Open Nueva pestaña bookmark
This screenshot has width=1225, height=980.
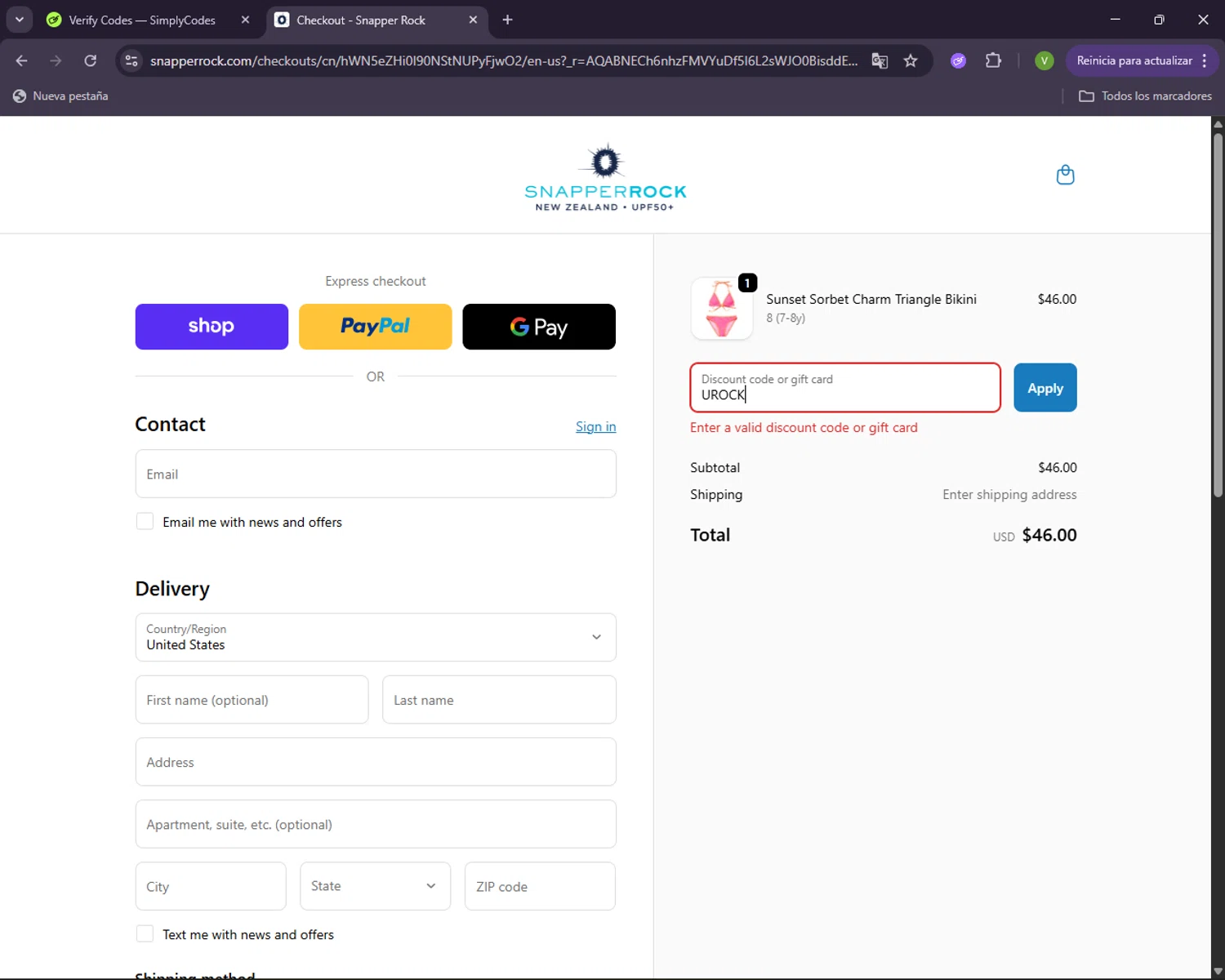[x=60, y=96]
